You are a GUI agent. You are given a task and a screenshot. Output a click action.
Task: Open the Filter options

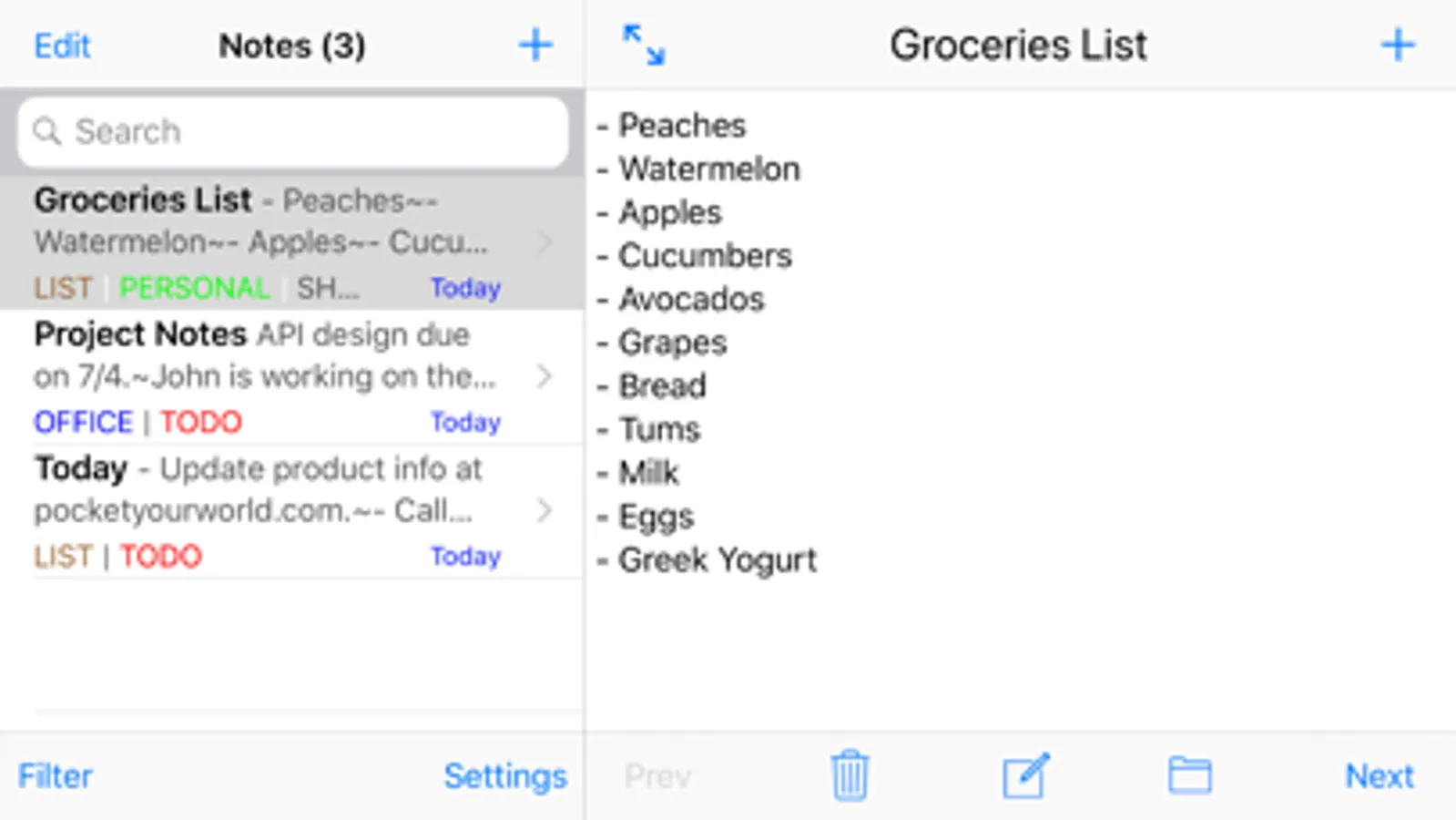(56, 776)
